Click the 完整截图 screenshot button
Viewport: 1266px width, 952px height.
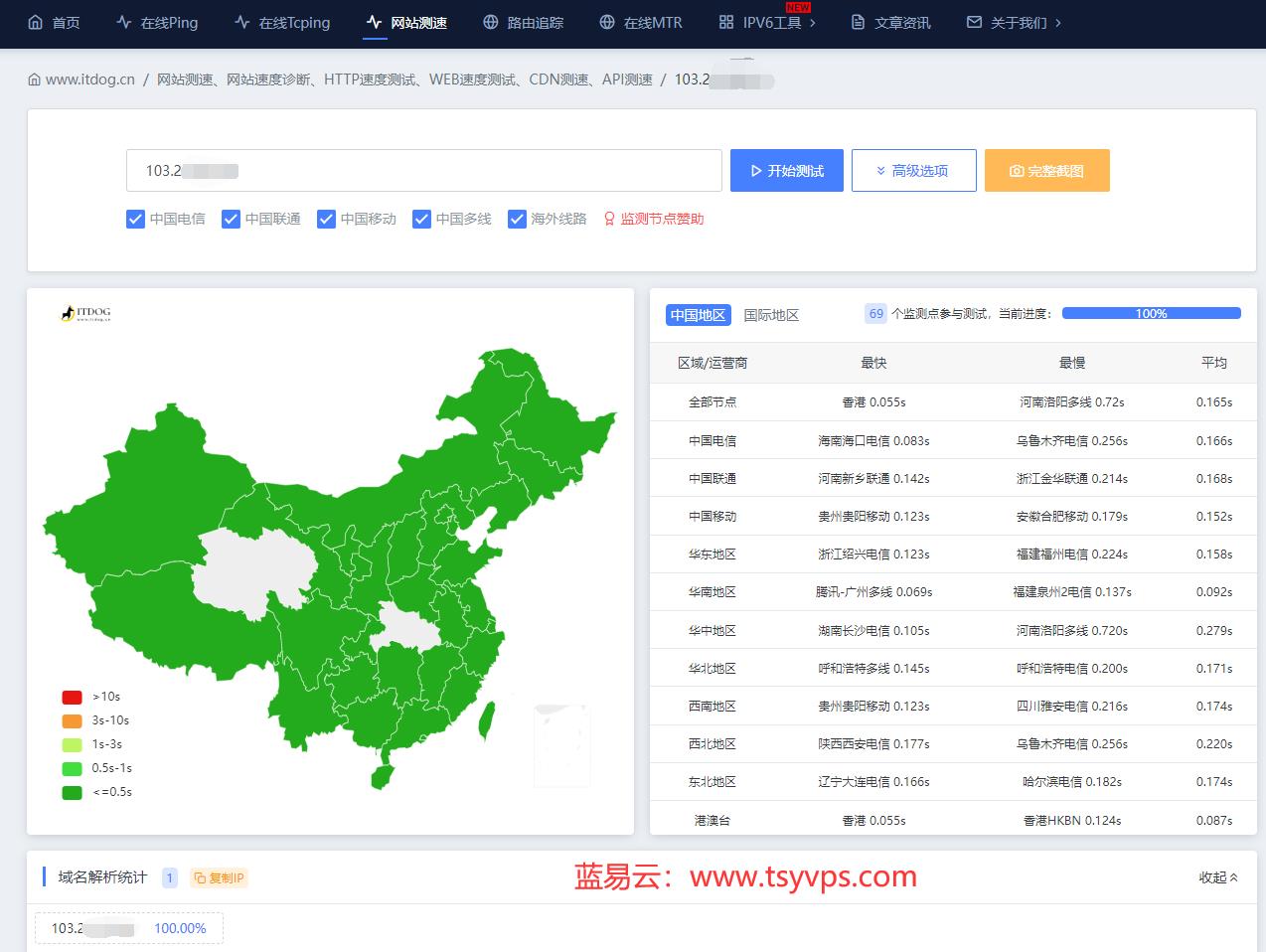coord(1046,171)
